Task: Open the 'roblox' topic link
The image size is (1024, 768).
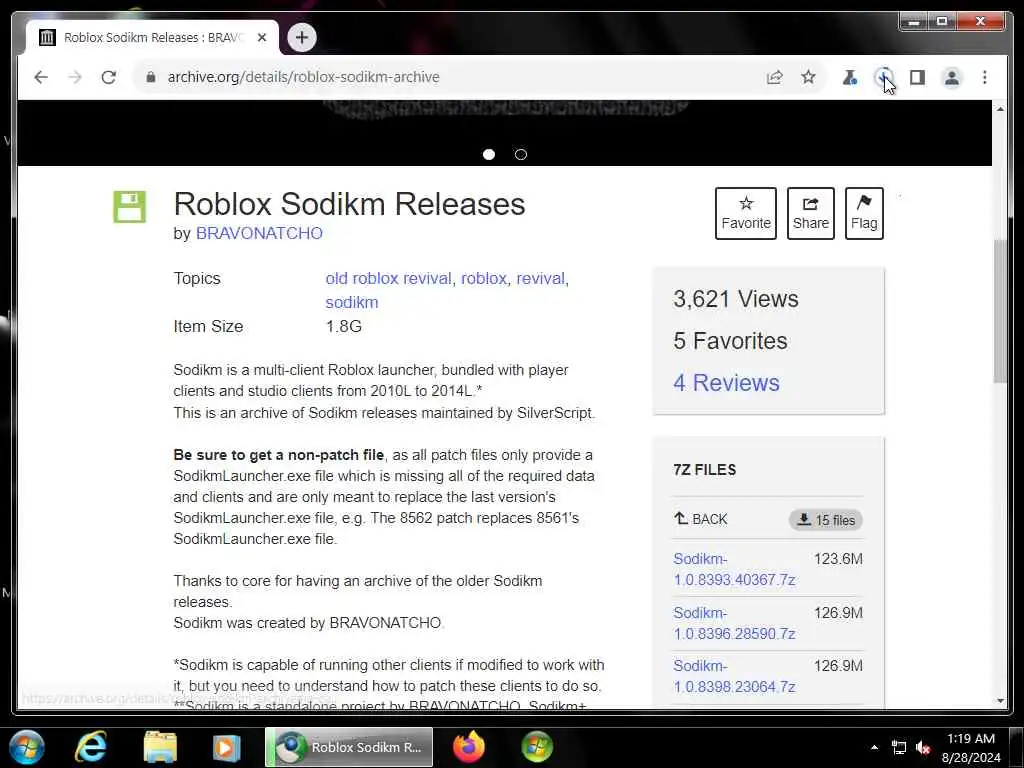Action: (x=484, y=278)
